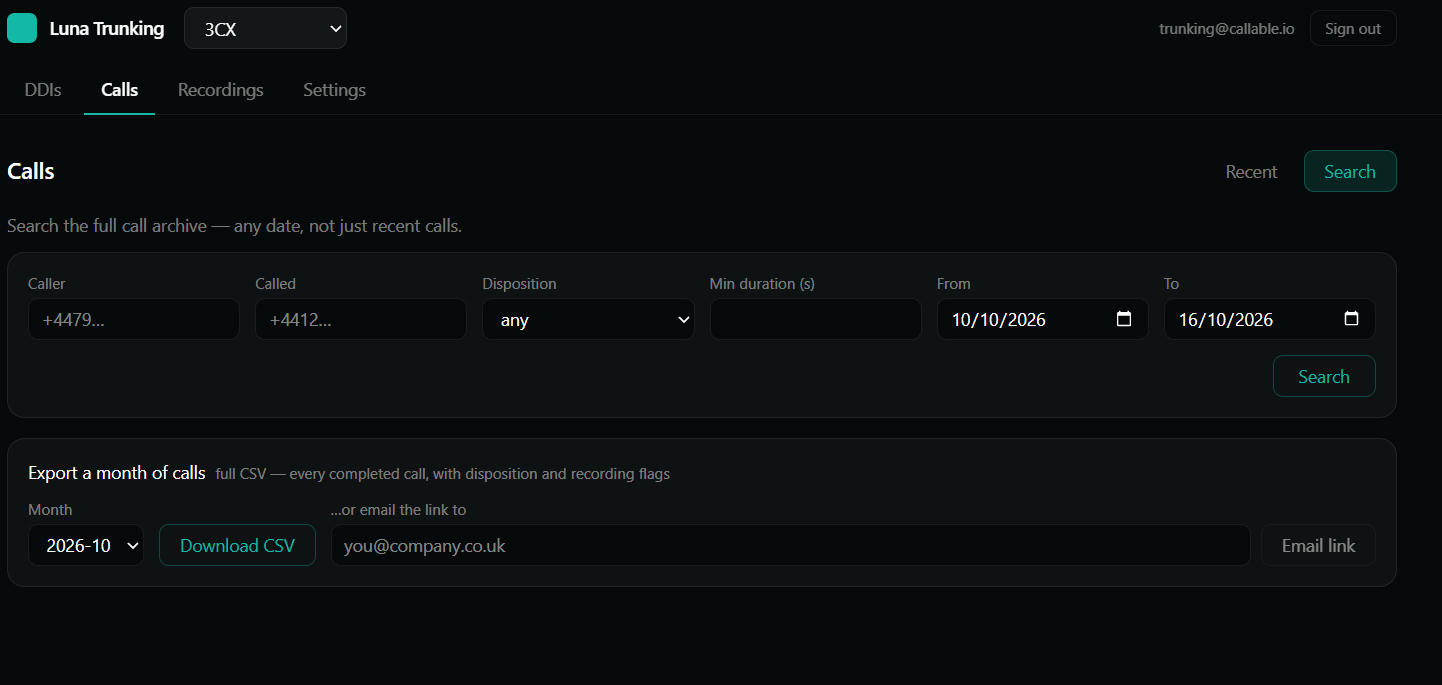Viewport: 1442px width, 685px height.
Task: Go to the Settings tab
Action: pos(334,90)
